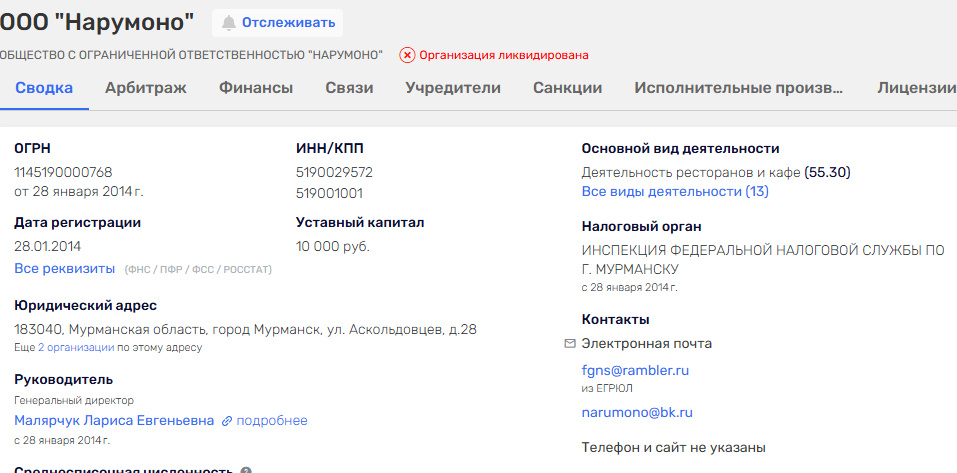Click the Отслеживать button
957x473 pixels.
[278, 23]
